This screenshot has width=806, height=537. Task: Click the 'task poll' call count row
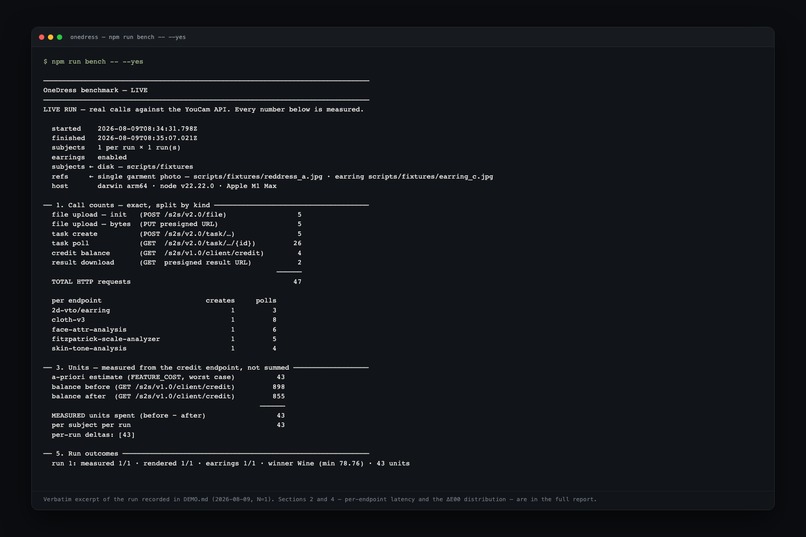coord(176,244)
